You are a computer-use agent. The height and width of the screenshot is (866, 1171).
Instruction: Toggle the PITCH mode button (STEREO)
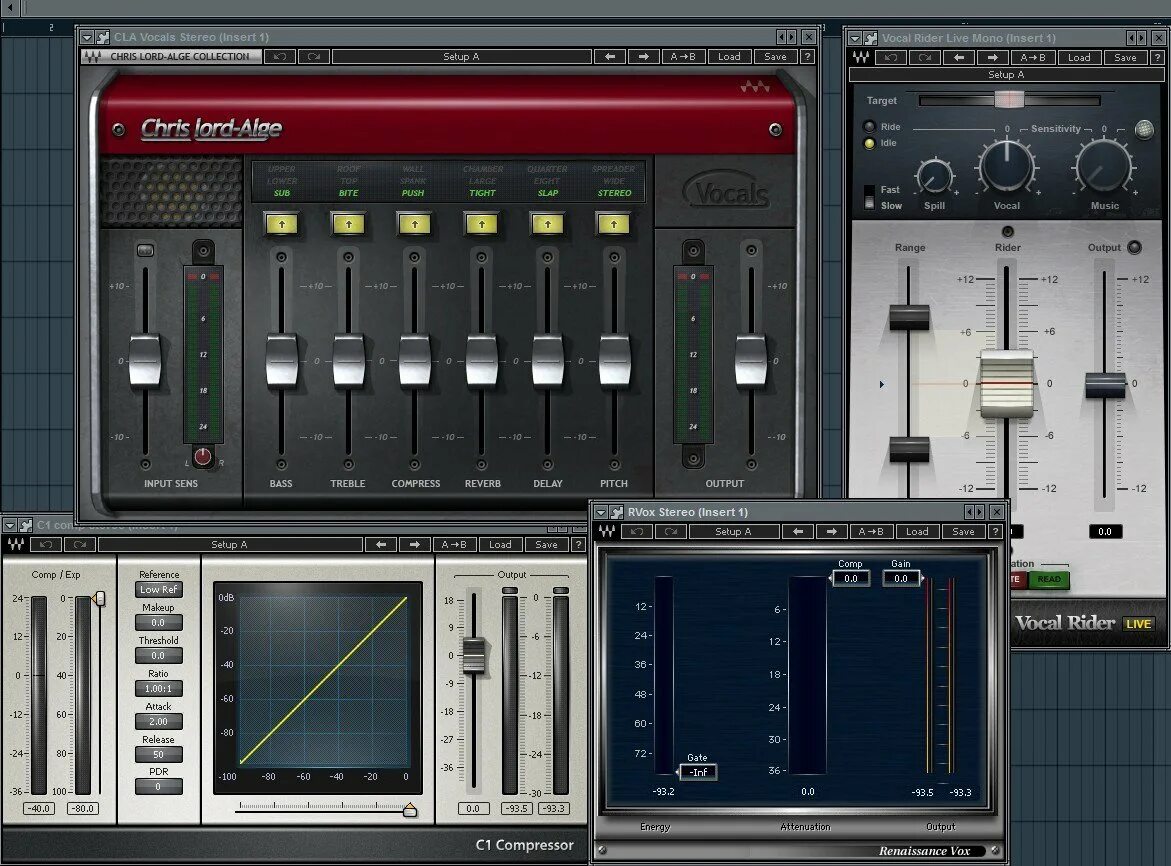pos(614,224)
